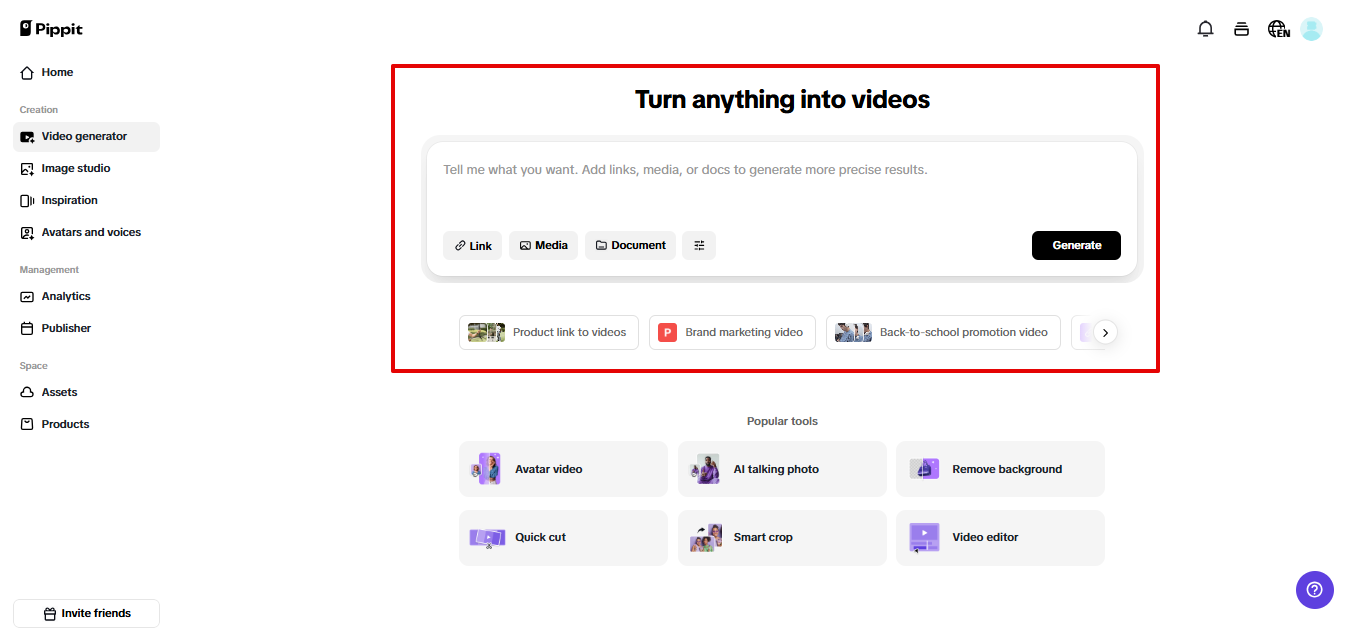Select Inspiration in the sidebar
This screenshot has width=1365, height=640.
(x=68, y=200)
